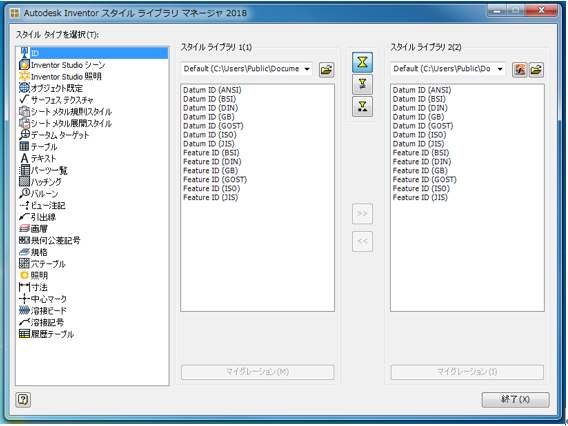Expand Style Library 1 Default dropdown
This screenshot has width=568, height=426.
click(x=307, y=69)
